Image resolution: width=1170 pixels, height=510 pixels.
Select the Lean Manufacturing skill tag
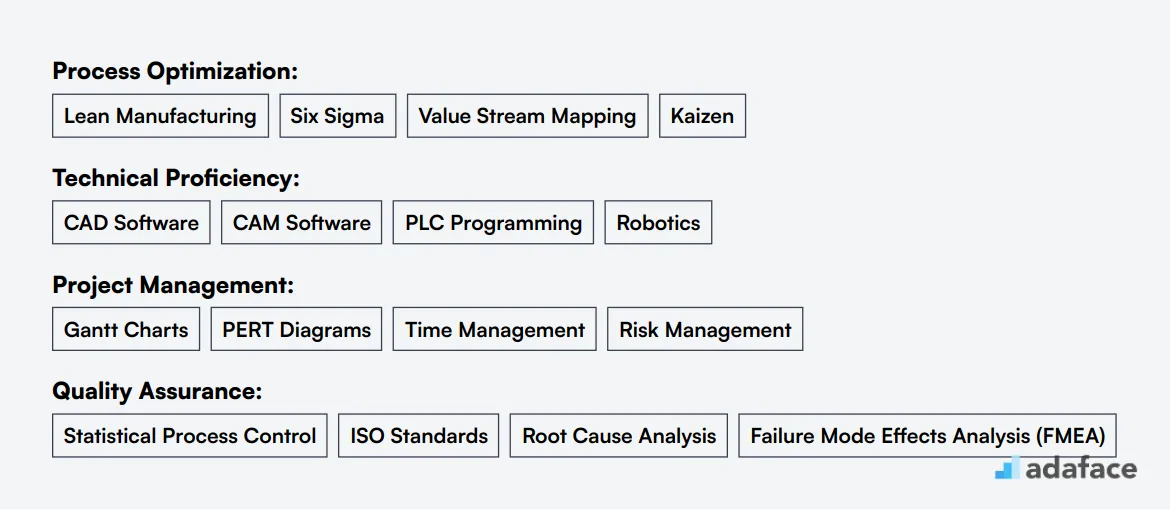point(160,116)
